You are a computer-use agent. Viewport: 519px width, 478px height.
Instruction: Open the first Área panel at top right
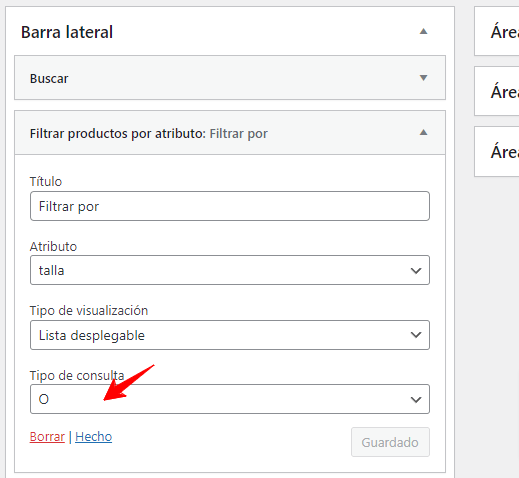(x=497, y=31)
